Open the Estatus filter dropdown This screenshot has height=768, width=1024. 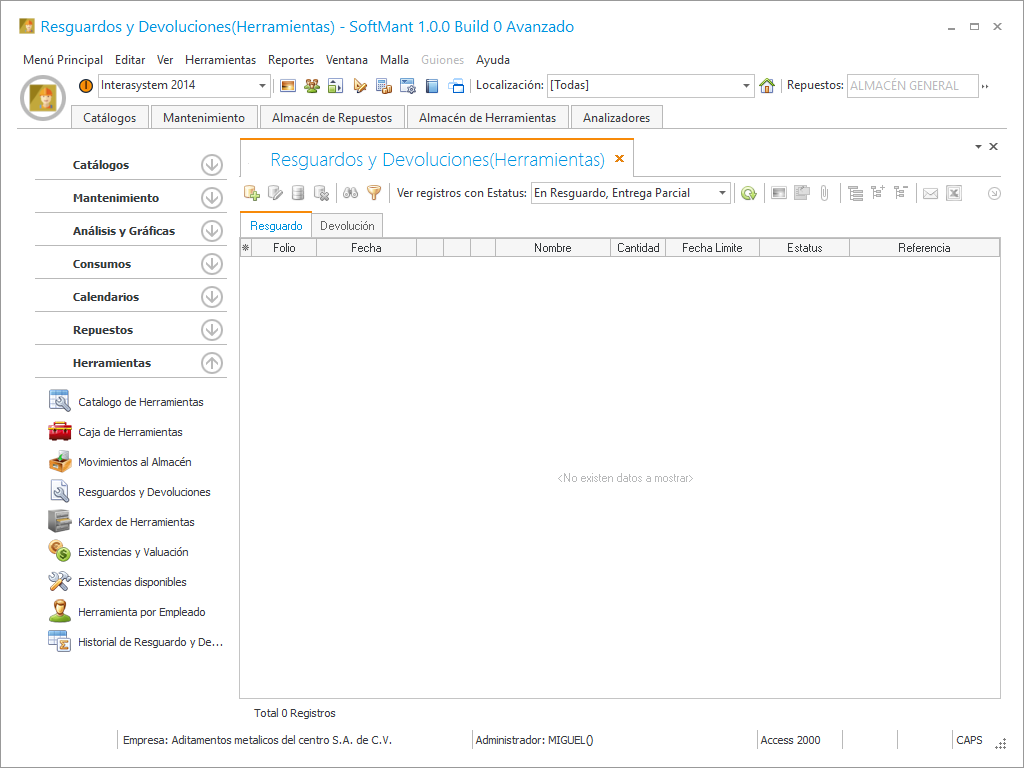pyautogui.click(x=722, y=193)
